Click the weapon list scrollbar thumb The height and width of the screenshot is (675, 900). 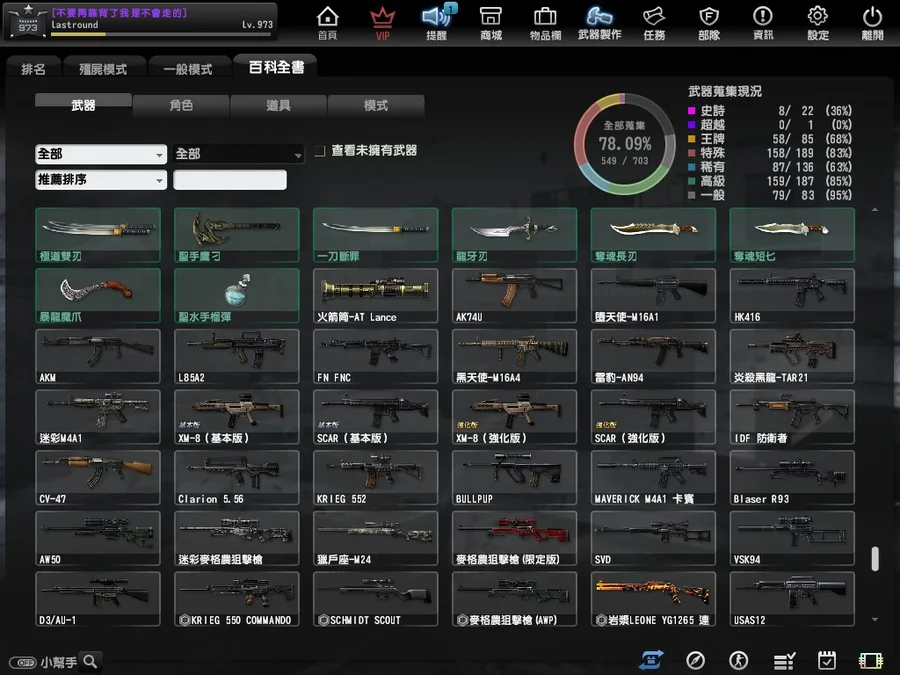(x=875, y=558)
